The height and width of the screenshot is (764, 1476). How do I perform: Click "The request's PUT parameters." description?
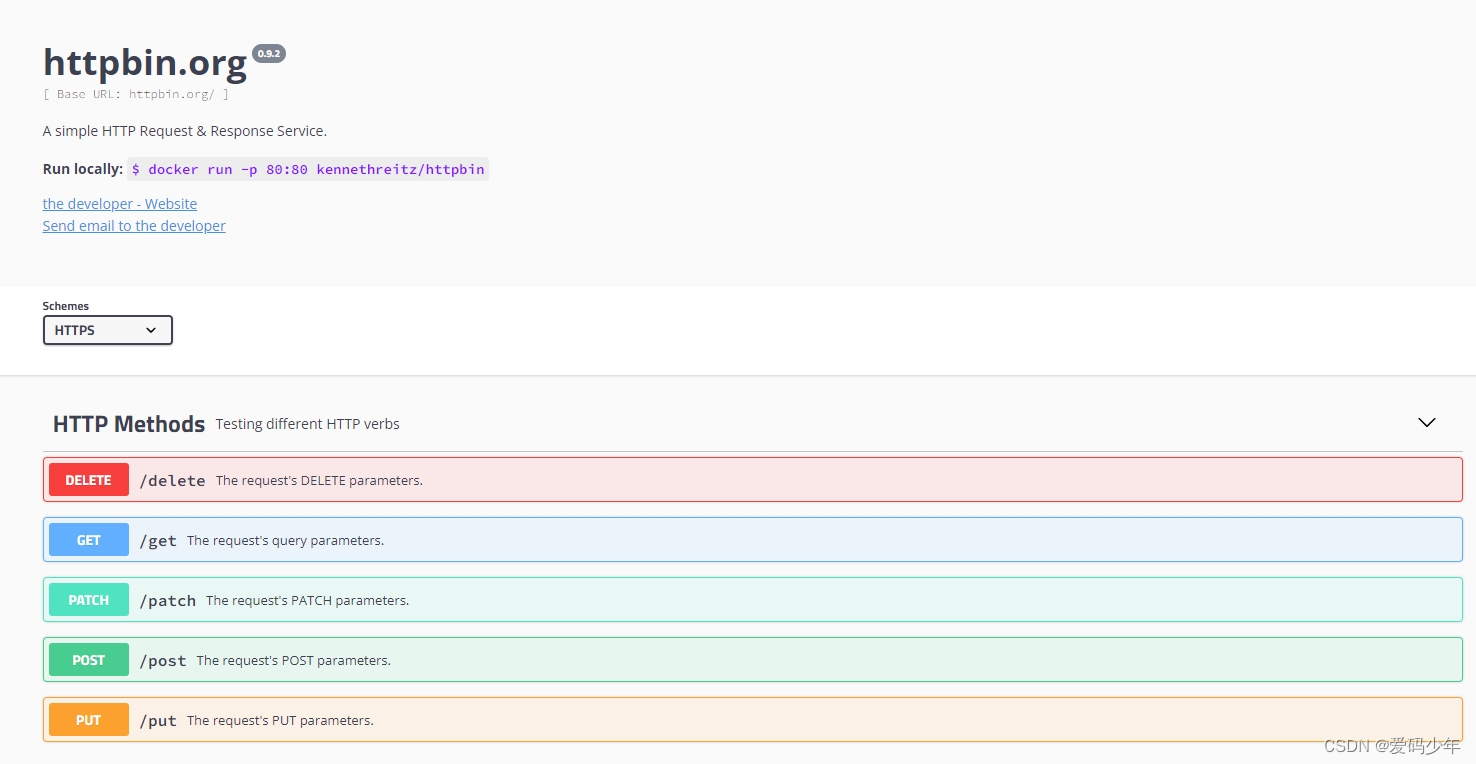[x=280, y=721]
